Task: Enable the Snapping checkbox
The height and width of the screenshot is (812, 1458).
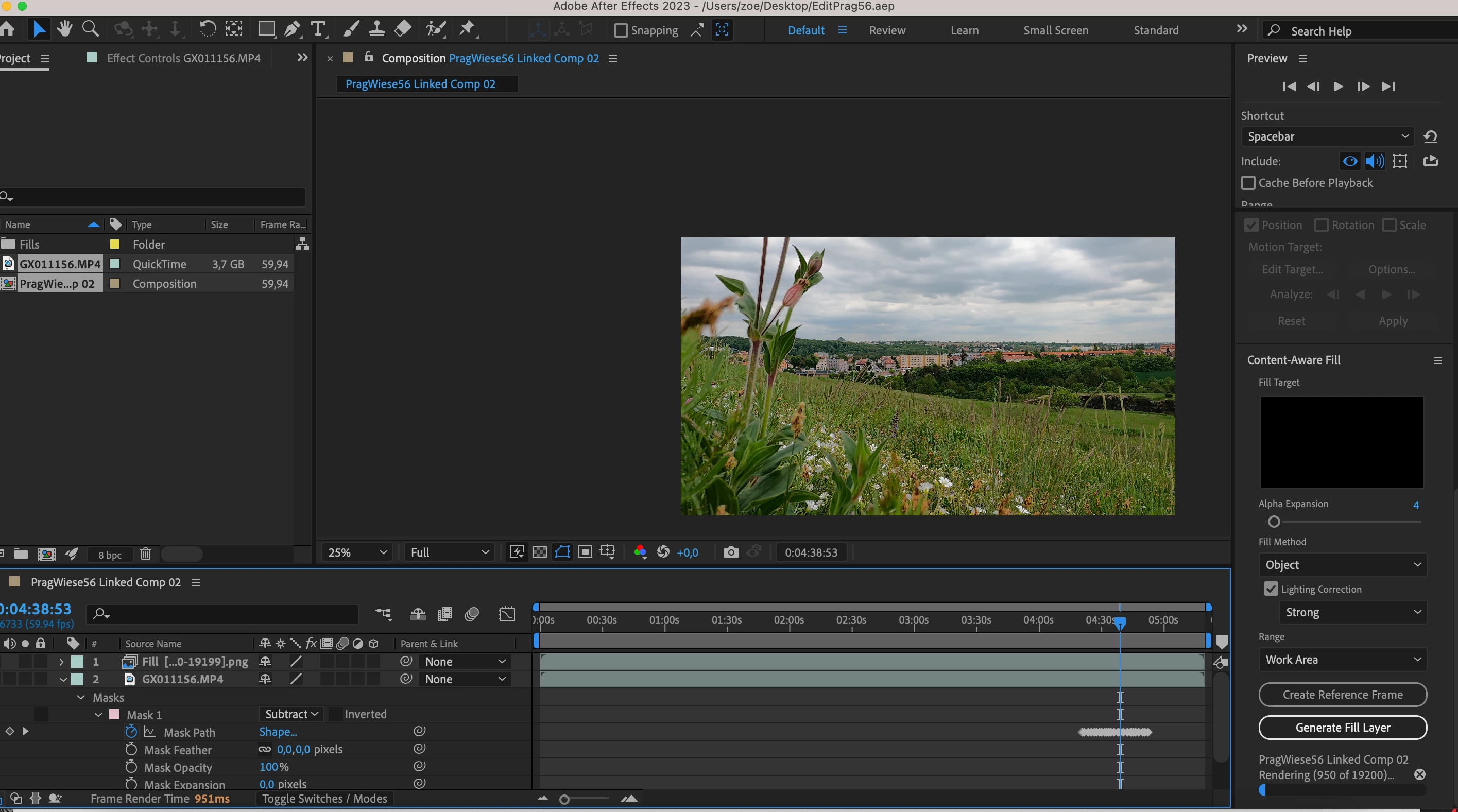Action: click(621, 30)
